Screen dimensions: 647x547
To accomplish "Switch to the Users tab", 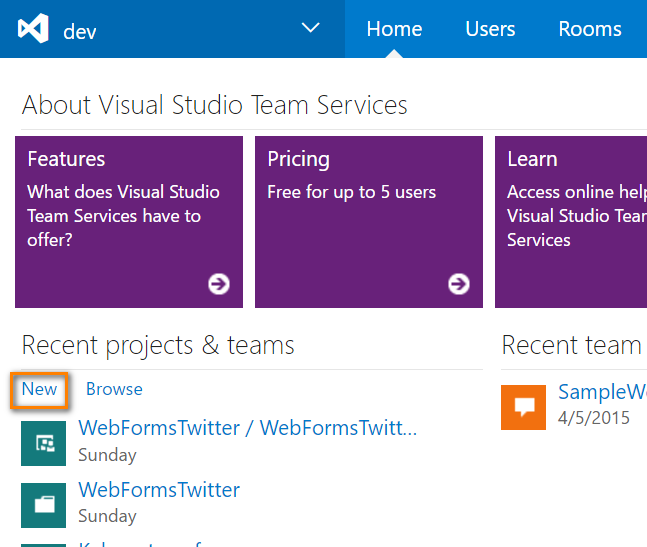I will tap(490, 29).
